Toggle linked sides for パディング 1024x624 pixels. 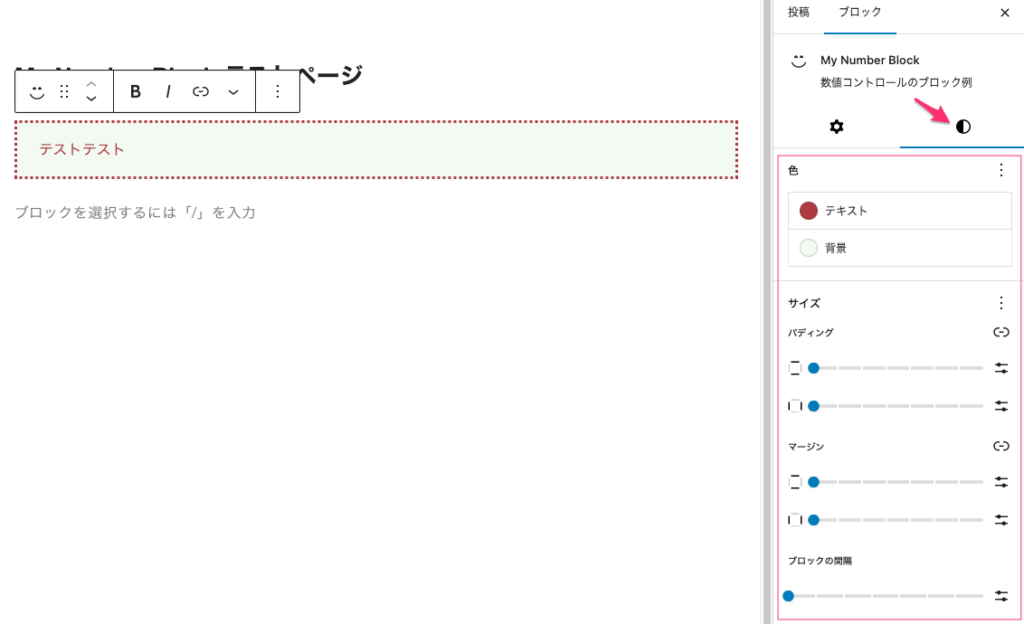click(x=1001, y=333)
